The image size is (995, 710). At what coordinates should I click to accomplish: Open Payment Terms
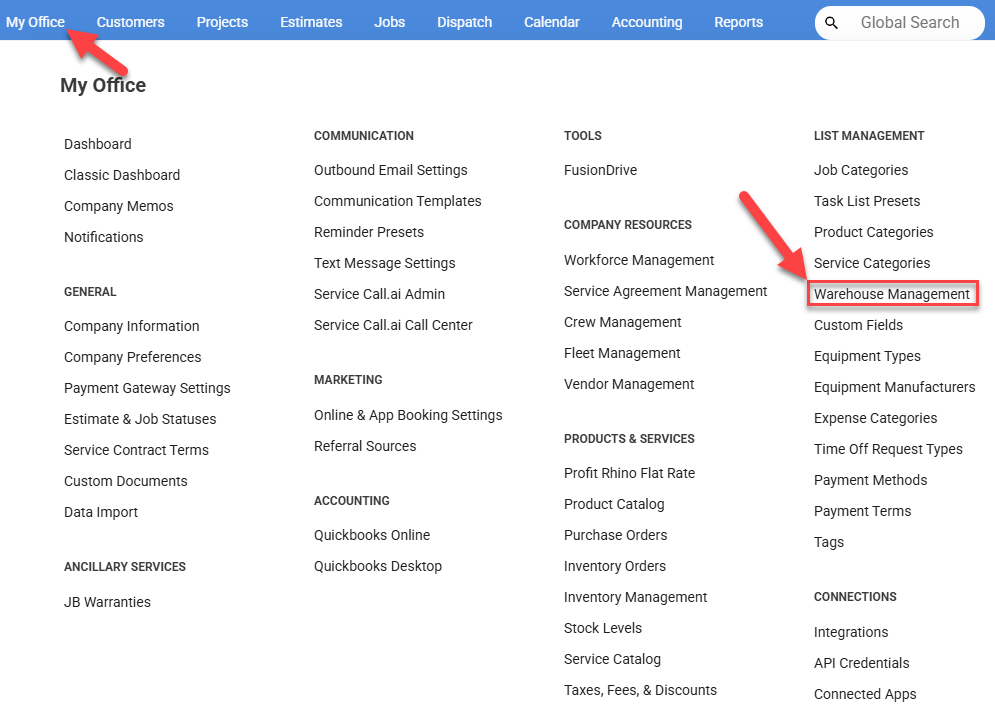click(x=862, y=512)
